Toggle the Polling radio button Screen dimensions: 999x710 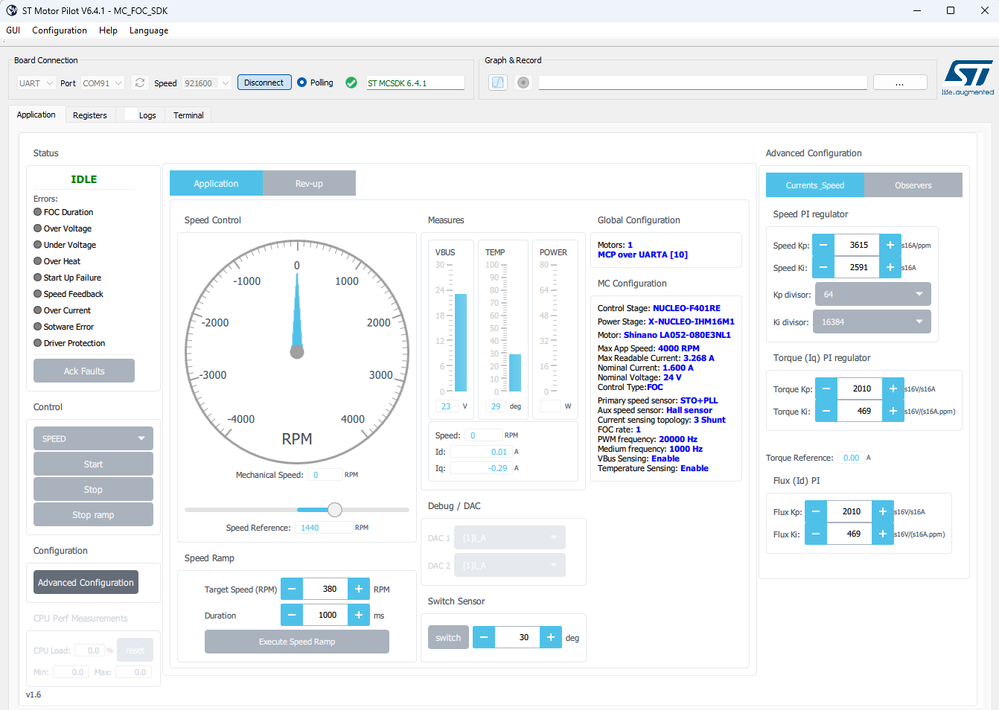tap(302, 83)
